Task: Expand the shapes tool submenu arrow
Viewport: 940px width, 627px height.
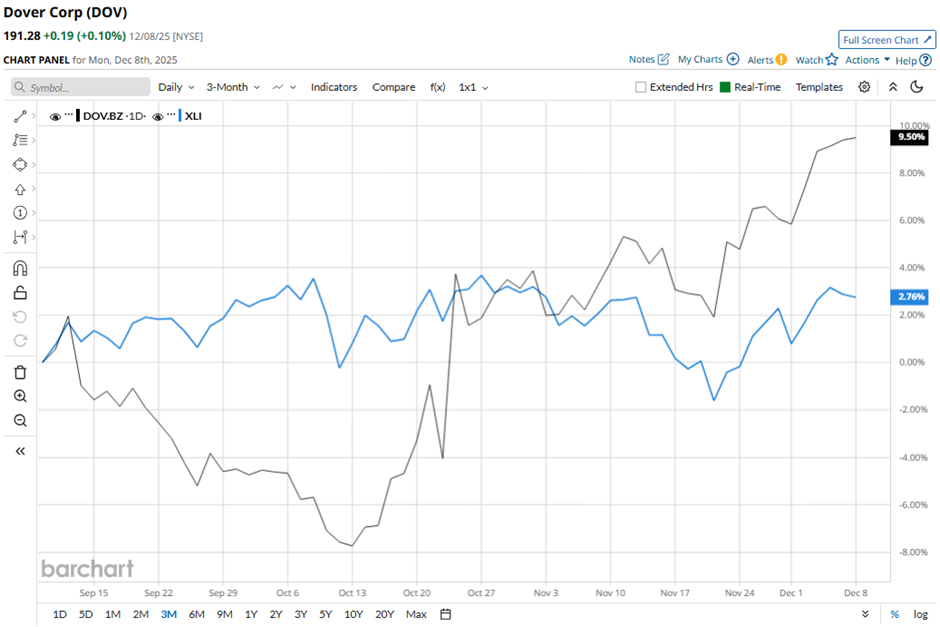Action: click(x=34, y=165)
